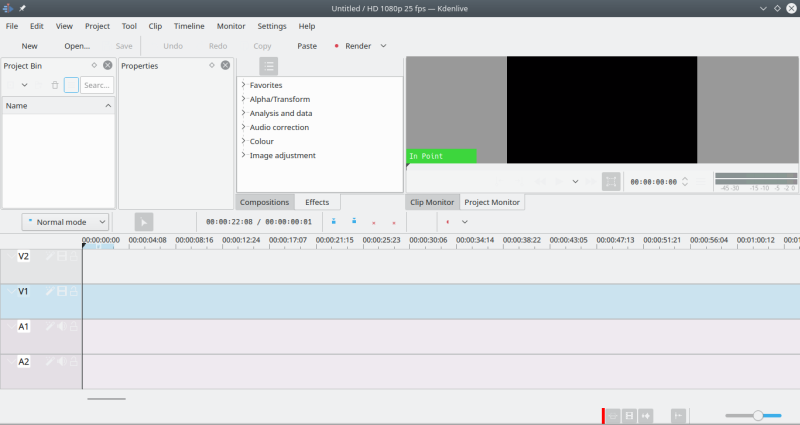Open the Render options dropdown arrow
800x425 pixels.
tap(383, 46)
